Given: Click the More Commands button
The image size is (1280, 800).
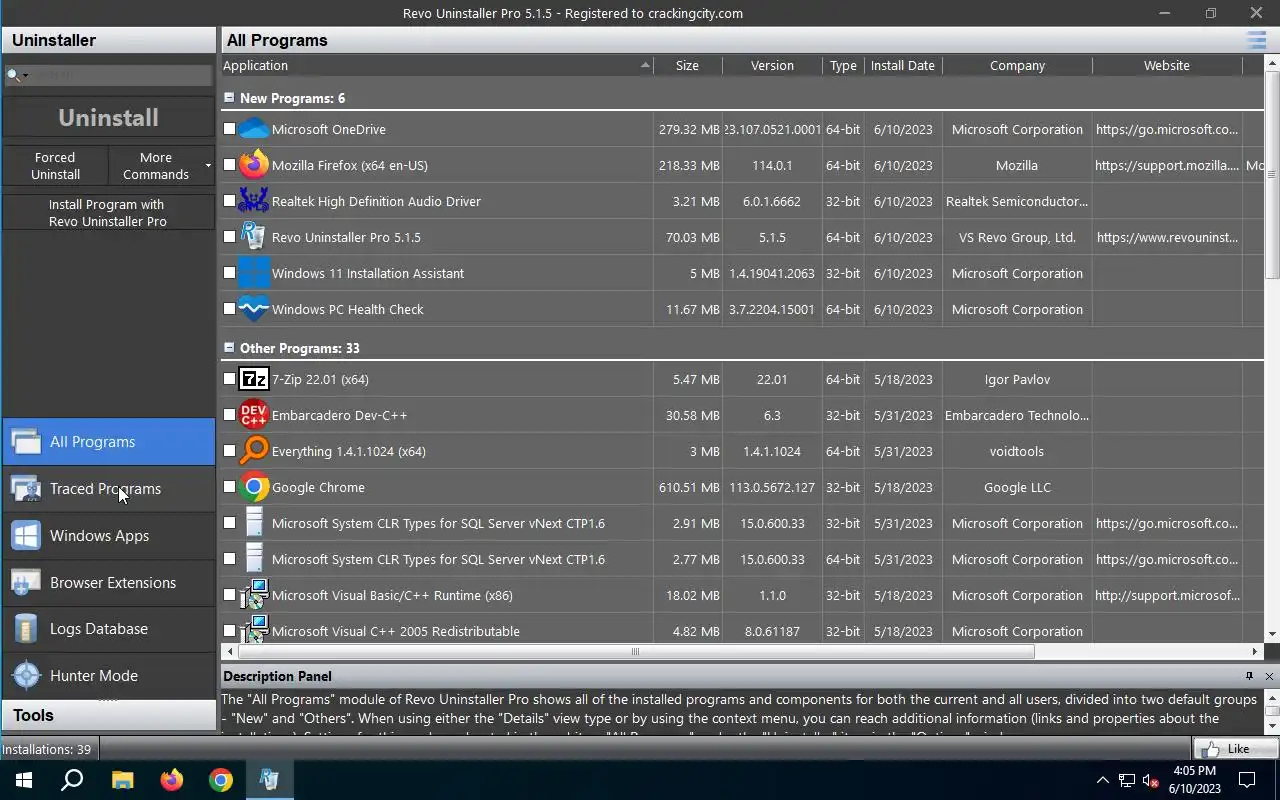Looking at the screenshot, I should (156, 166).
